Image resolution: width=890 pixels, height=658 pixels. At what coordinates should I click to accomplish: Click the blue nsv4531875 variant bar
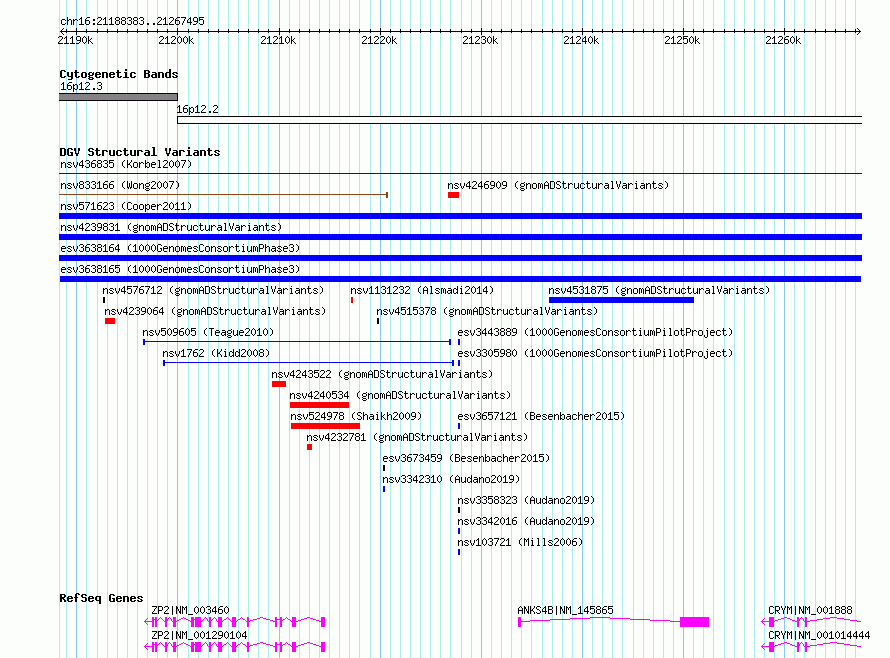621,300
